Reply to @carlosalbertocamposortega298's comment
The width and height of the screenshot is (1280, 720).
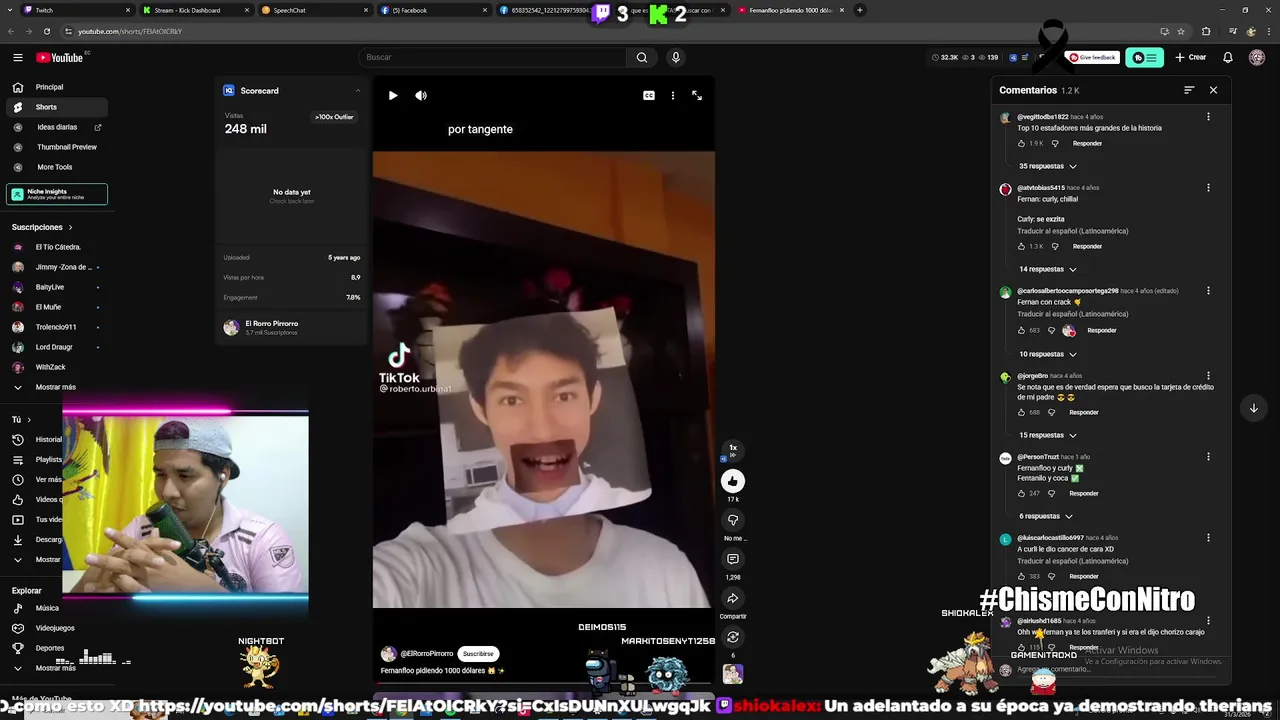(x=1102, y=330)
